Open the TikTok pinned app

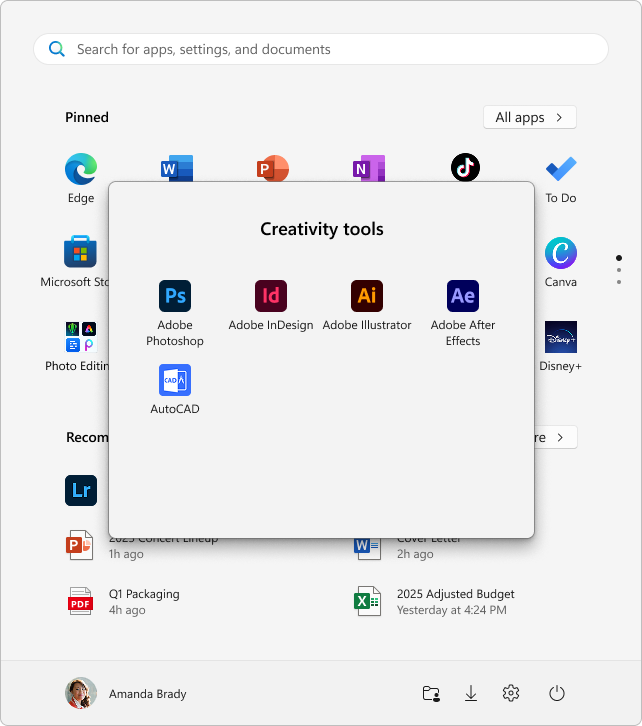click(x=465, y=168)
